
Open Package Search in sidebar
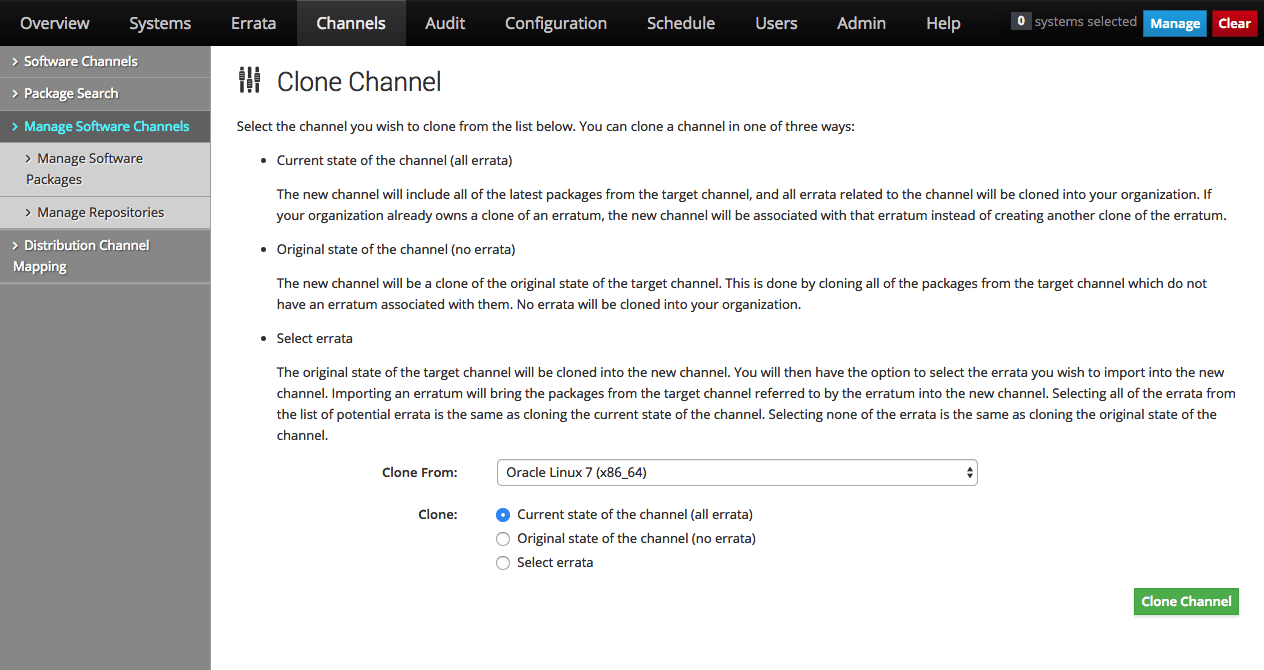coord(105,94)
